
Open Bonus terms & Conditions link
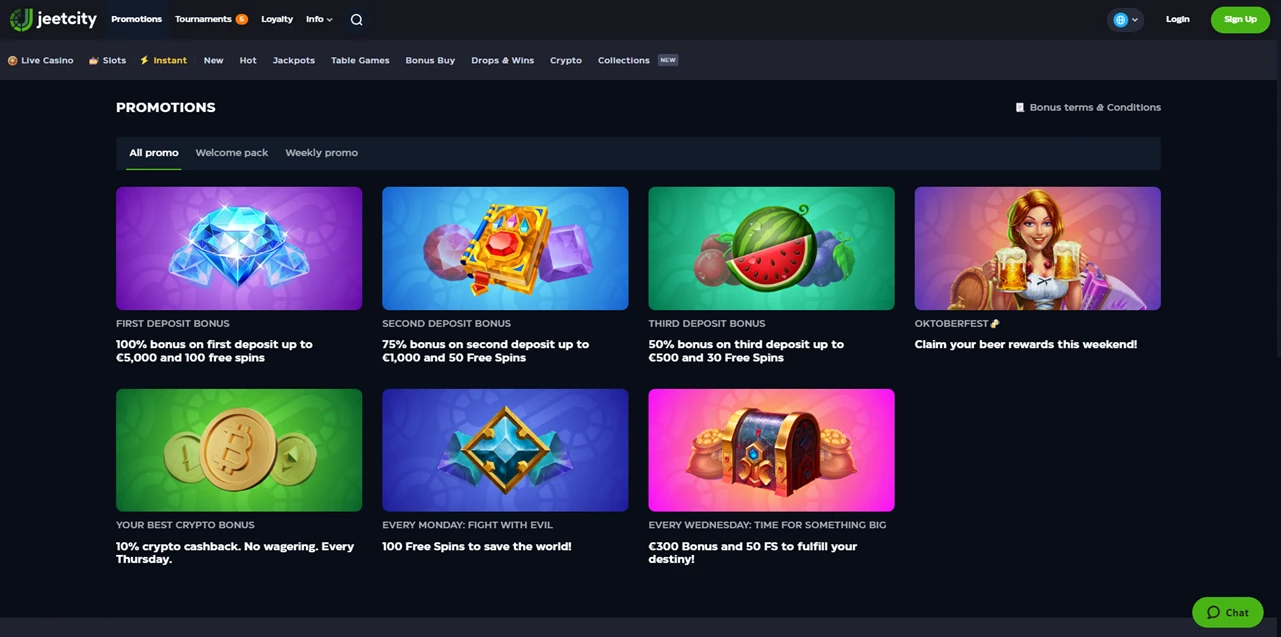tap(1095, 107)
